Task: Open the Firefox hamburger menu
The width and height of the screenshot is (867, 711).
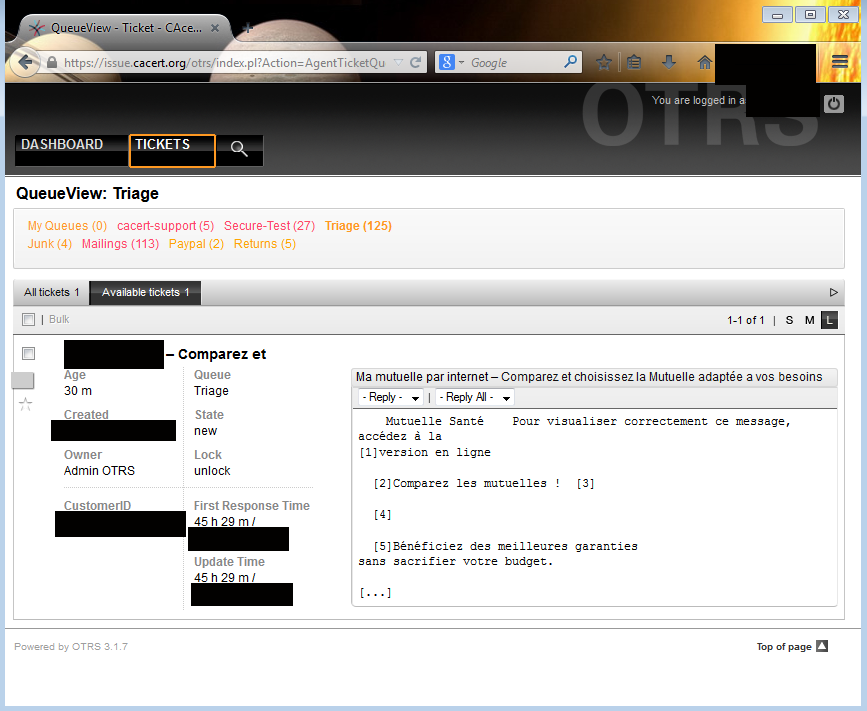Action: pos(839,62)
